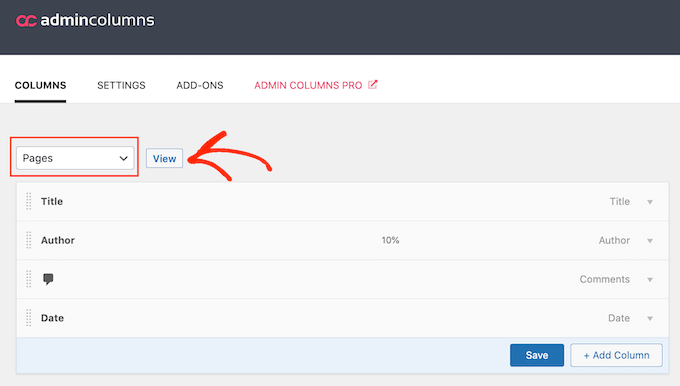The height and width of the screenshot is (386, 680).
Task: Click the Admin Columns logo
Action: tap(85, 20)
